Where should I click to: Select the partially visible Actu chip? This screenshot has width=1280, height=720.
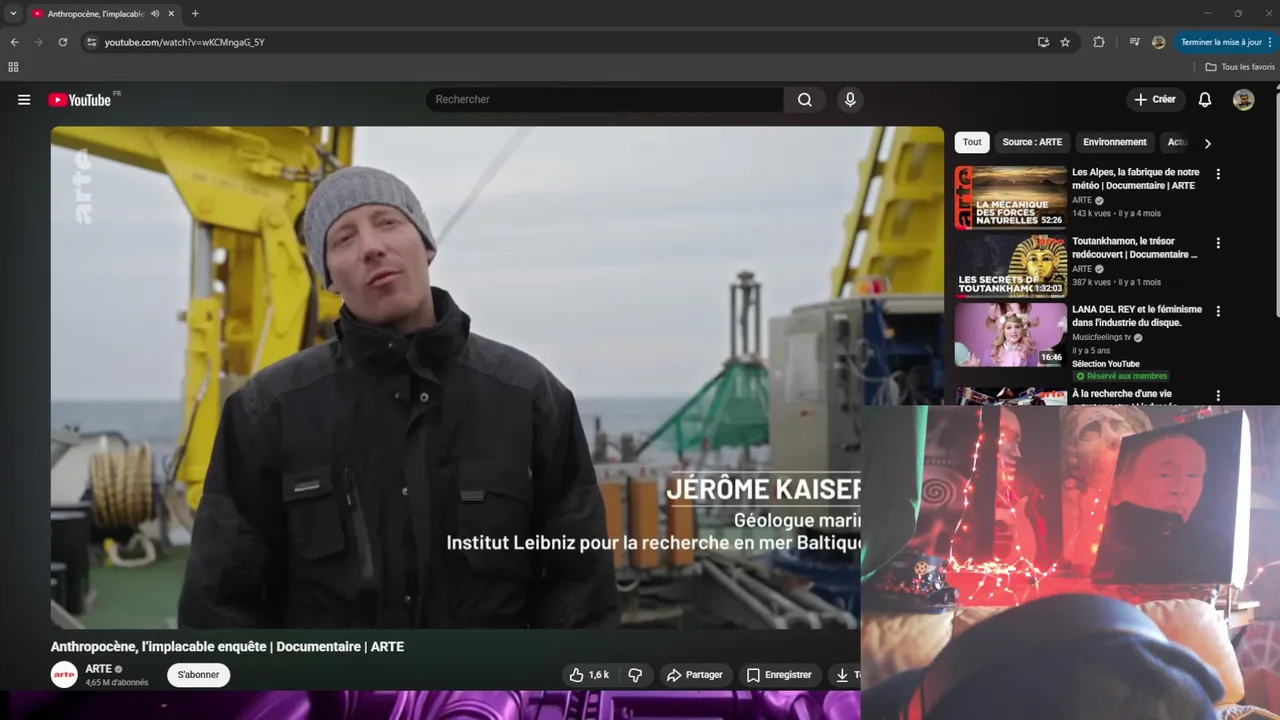tap(1176, 142)
